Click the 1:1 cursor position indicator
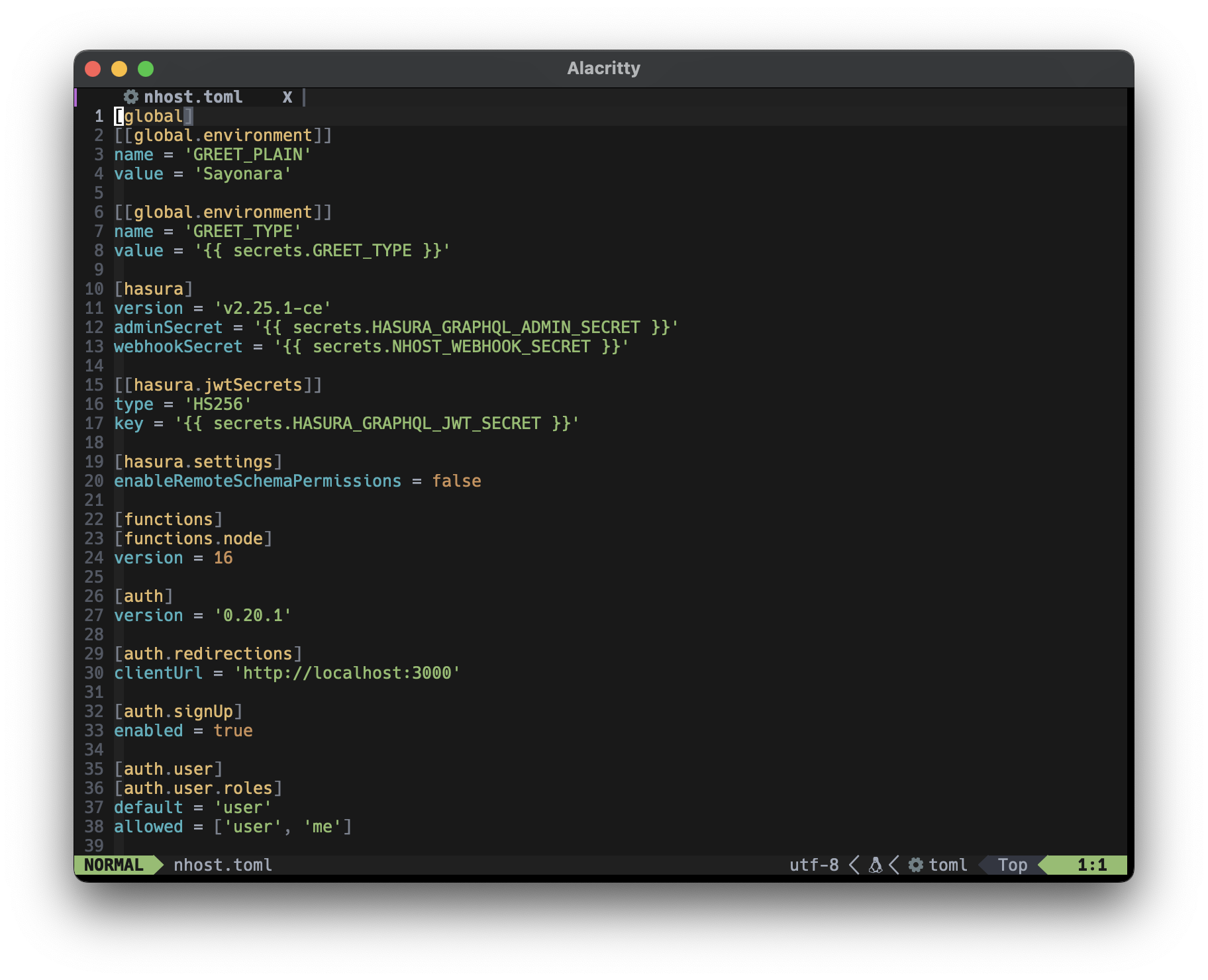1208x980 pixels. (x=1091, y=865)
